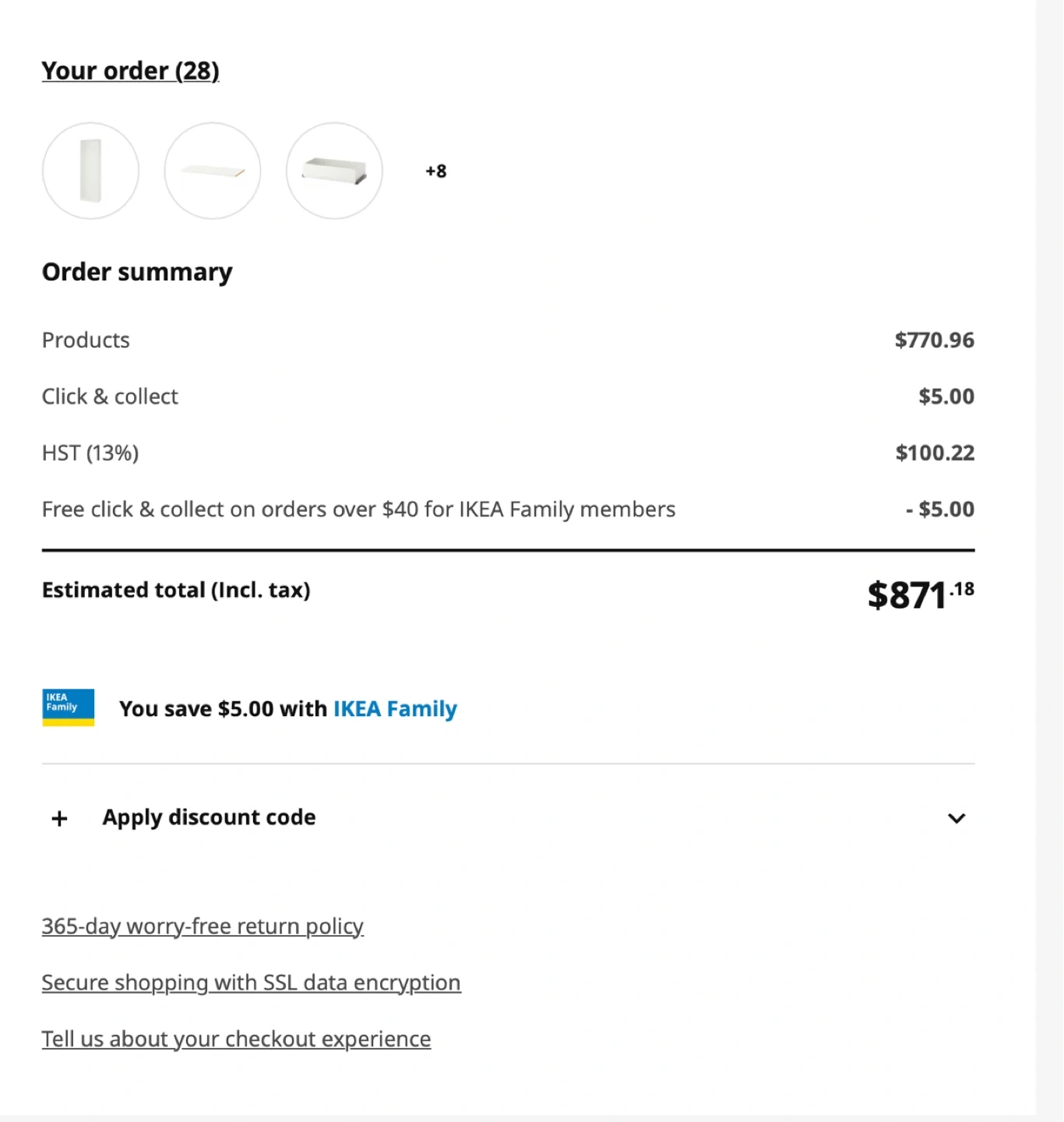Follow the blue IKEA Family link
Viewport: 1064px width, 1122px height.
click(395, 709)
